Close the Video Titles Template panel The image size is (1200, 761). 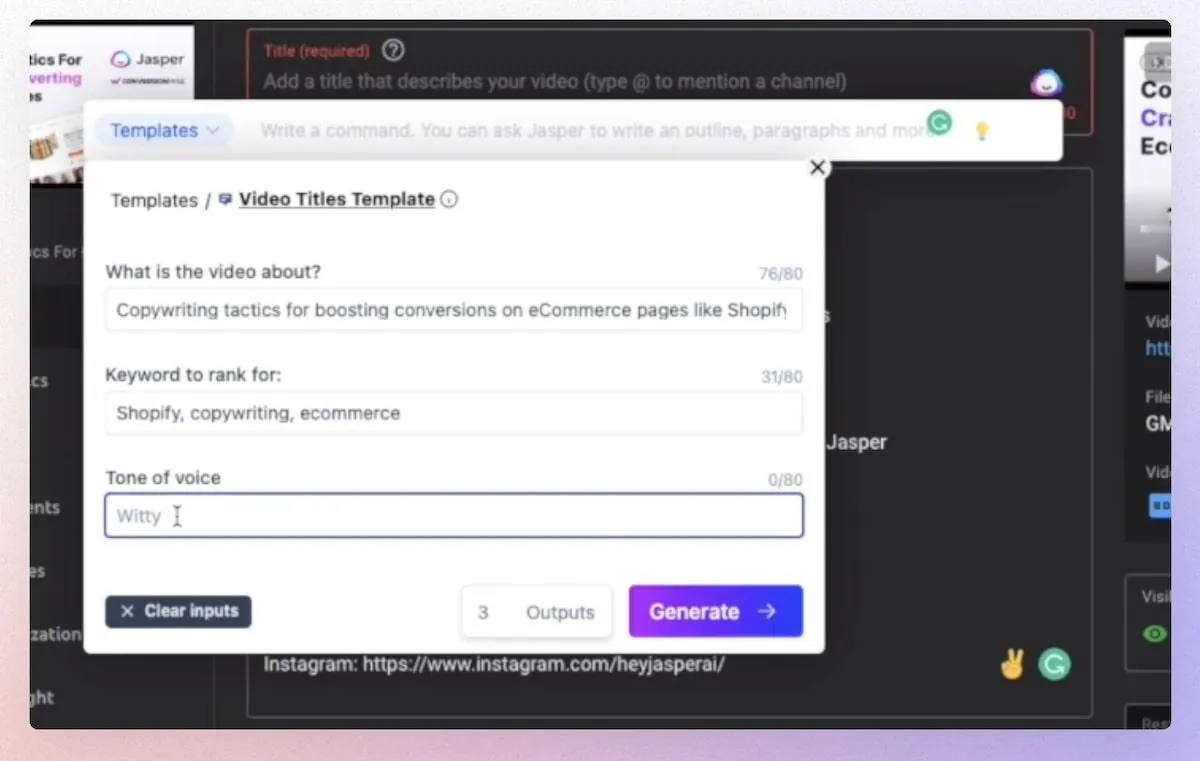tap(818, 168)
